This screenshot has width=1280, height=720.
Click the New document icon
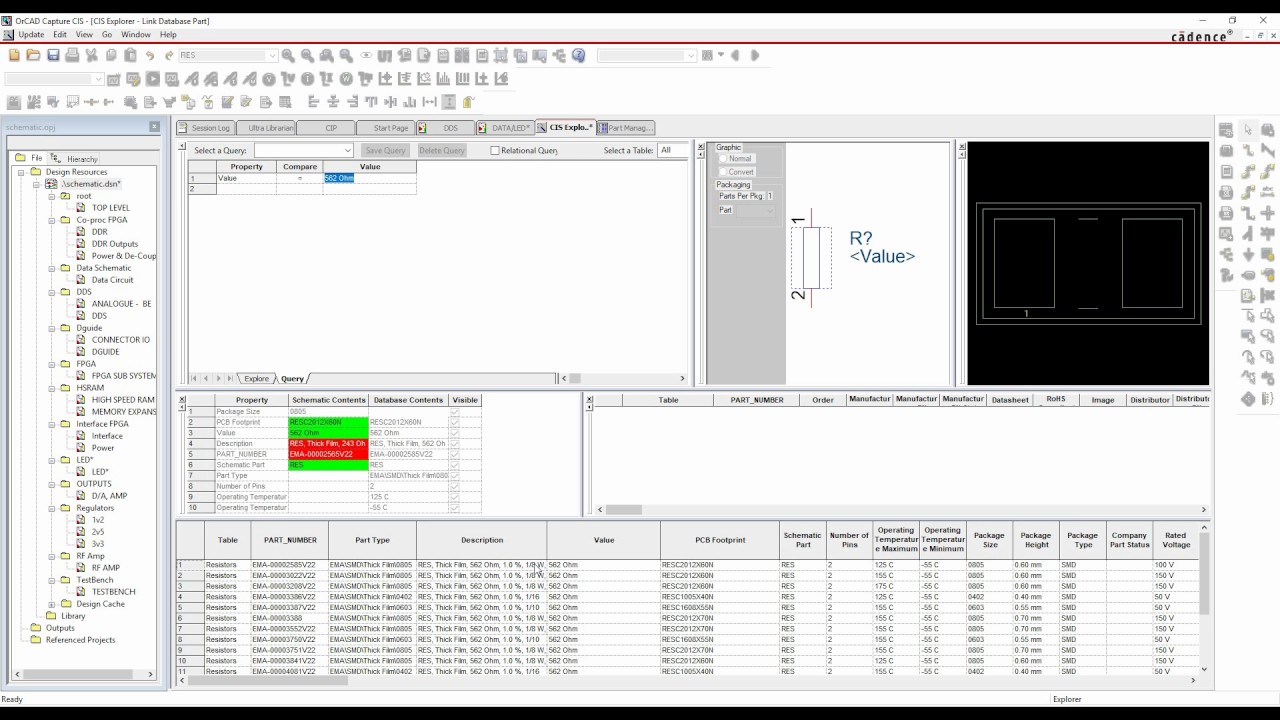point(14,56)
